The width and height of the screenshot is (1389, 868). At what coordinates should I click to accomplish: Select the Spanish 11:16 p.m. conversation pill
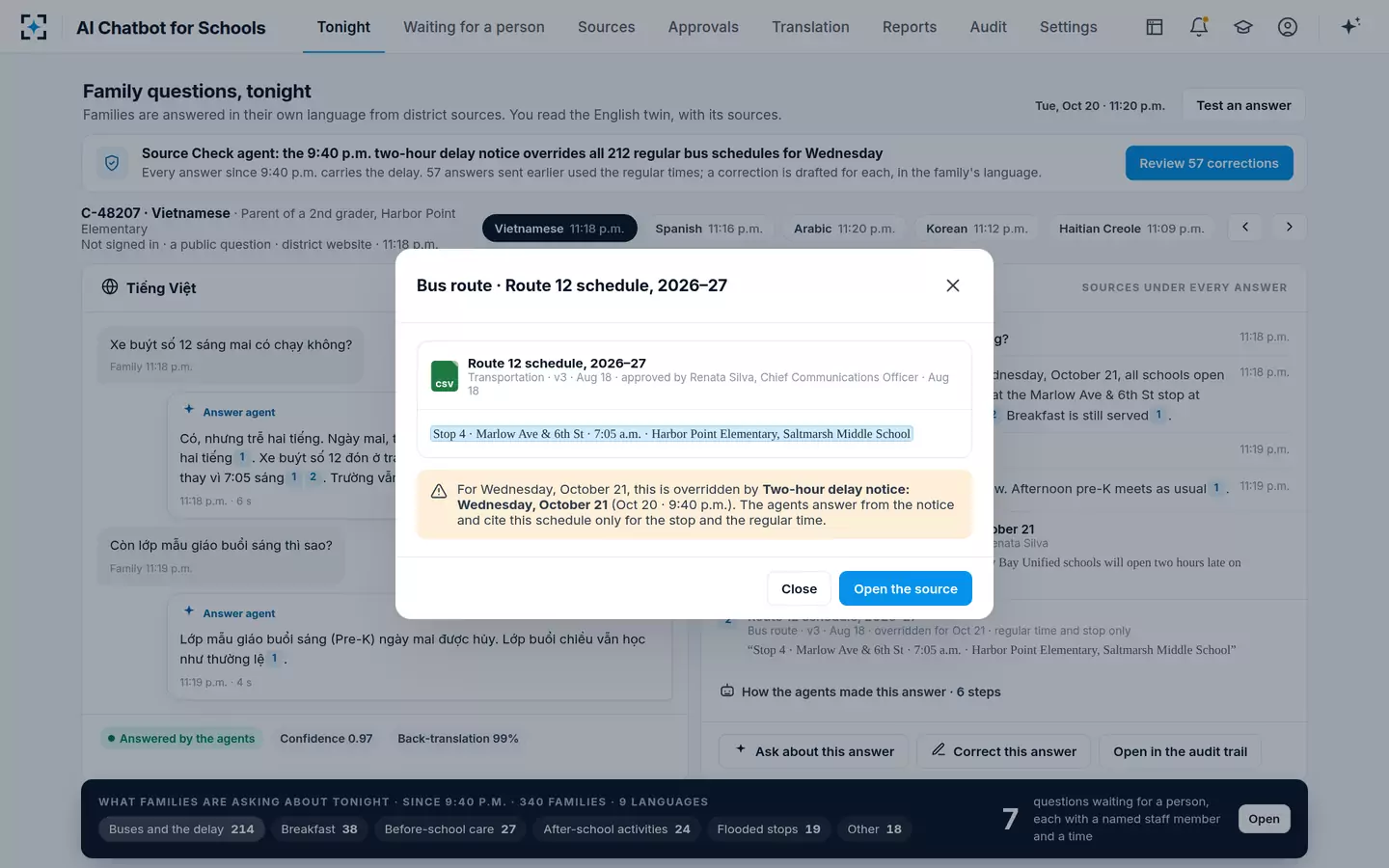click(x=709, y=229)
